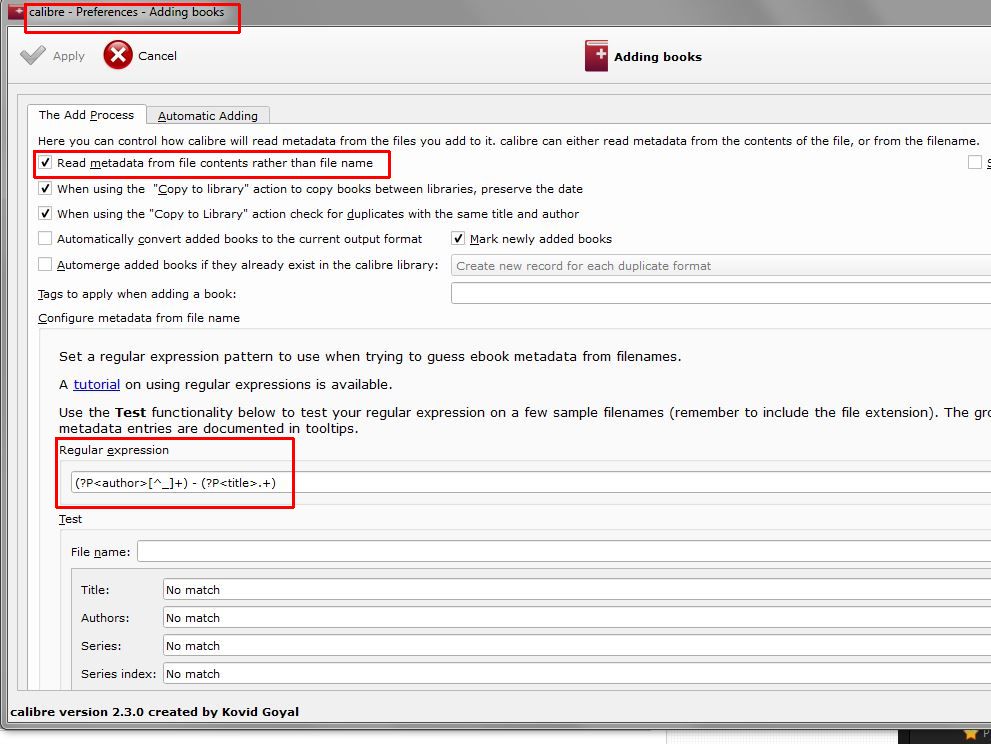Click the Series No match result field
991x744 pixels.
tap(577, 645)
